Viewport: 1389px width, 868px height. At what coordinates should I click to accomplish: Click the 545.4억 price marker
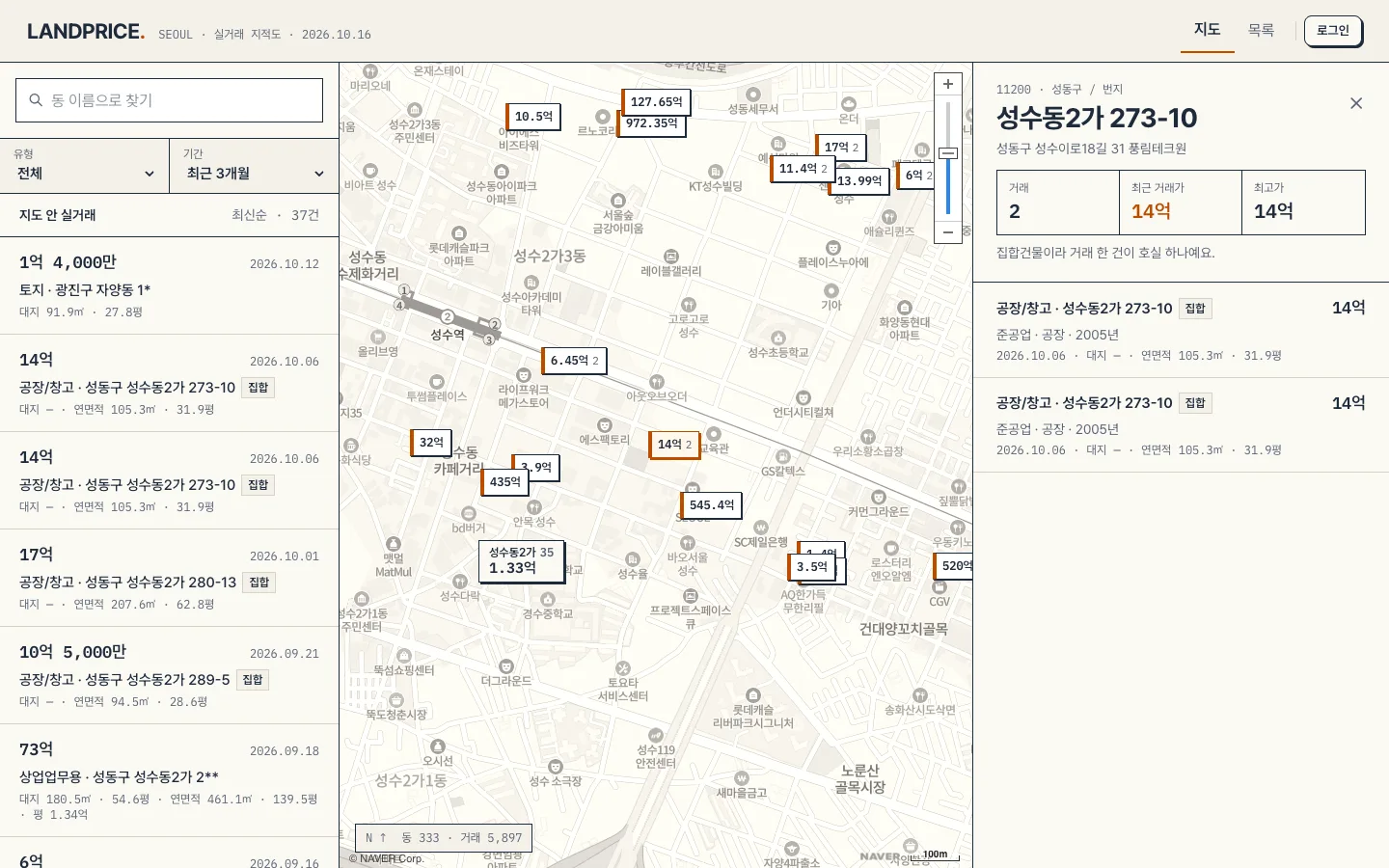pos(712,504)
